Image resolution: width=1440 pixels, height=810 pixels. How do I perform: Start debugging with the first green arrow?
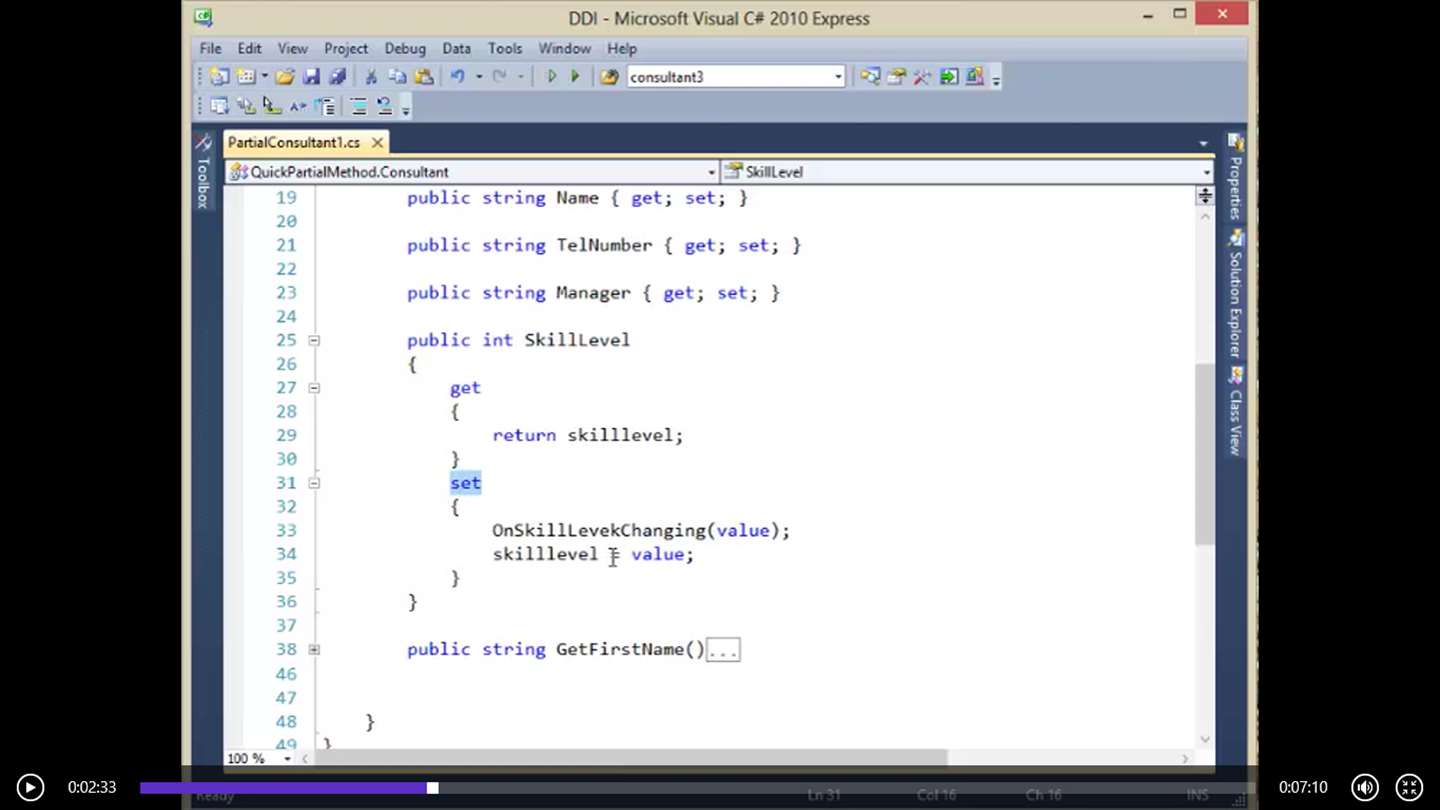pos(551,77)
